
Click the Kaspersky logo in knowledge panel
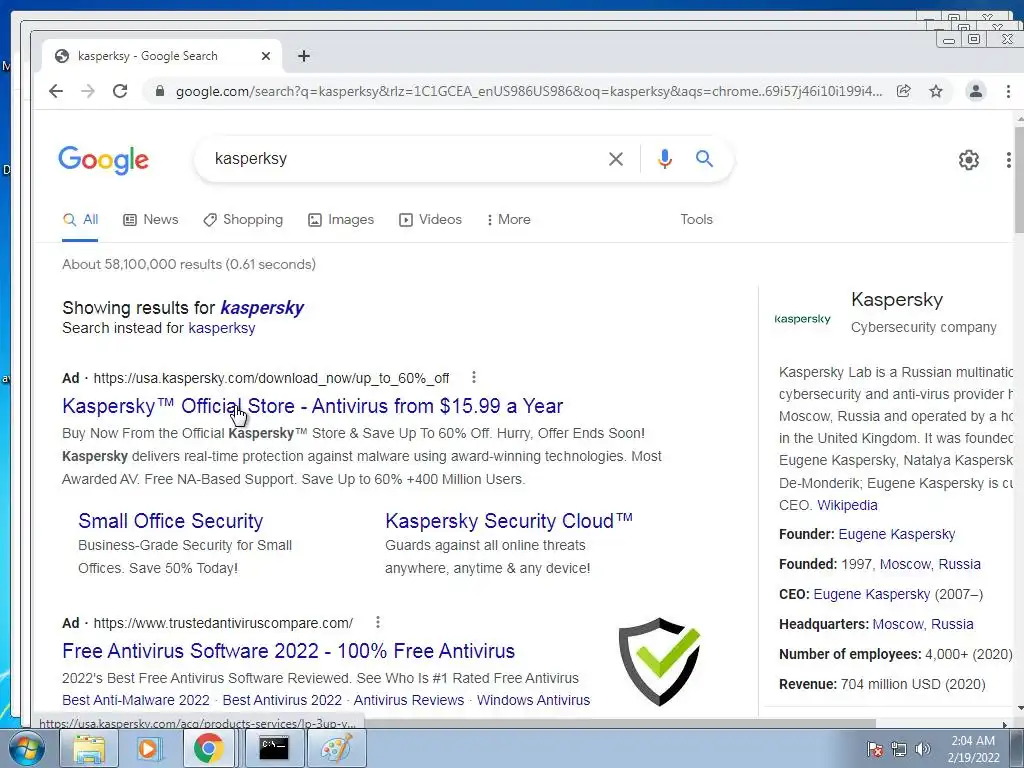(x=802, y=319)
